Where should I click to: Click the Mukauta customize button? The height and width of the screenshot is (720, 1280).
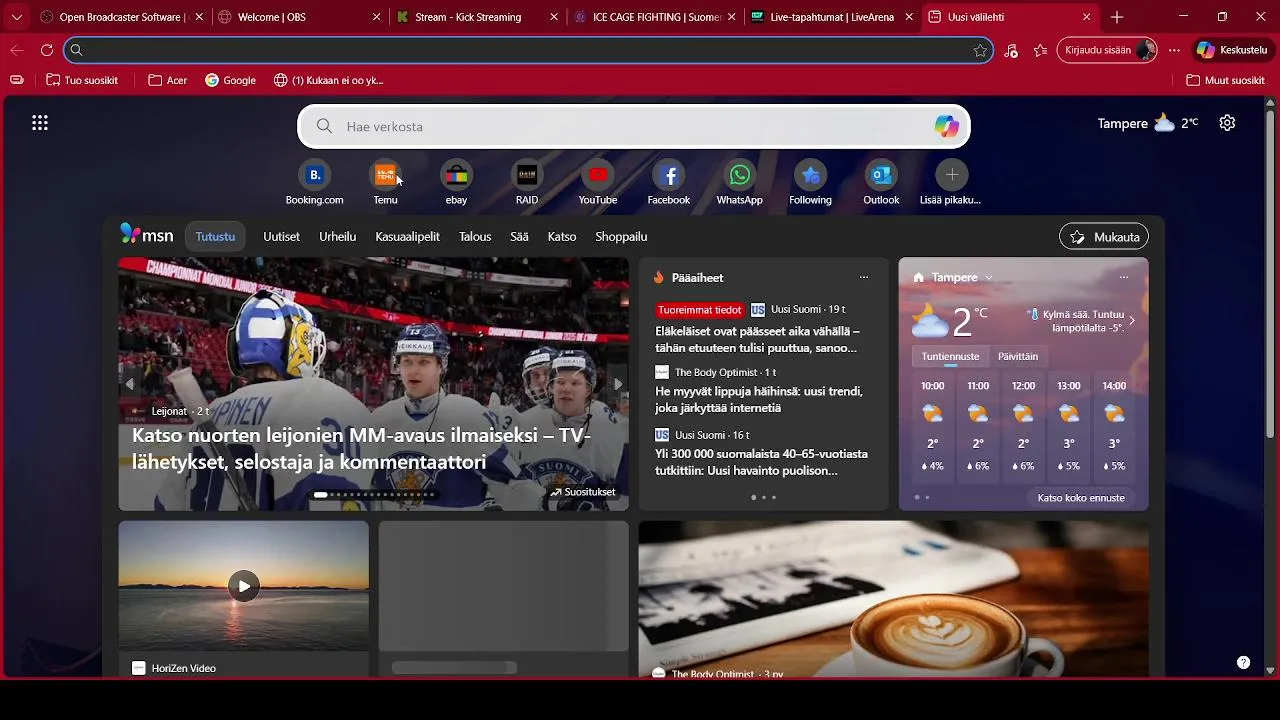click(x=1104, y=237)
